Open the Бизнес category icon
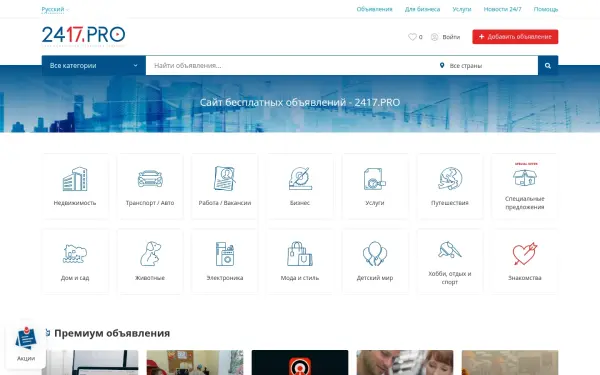600x375 pixels. tap(300, 179)
